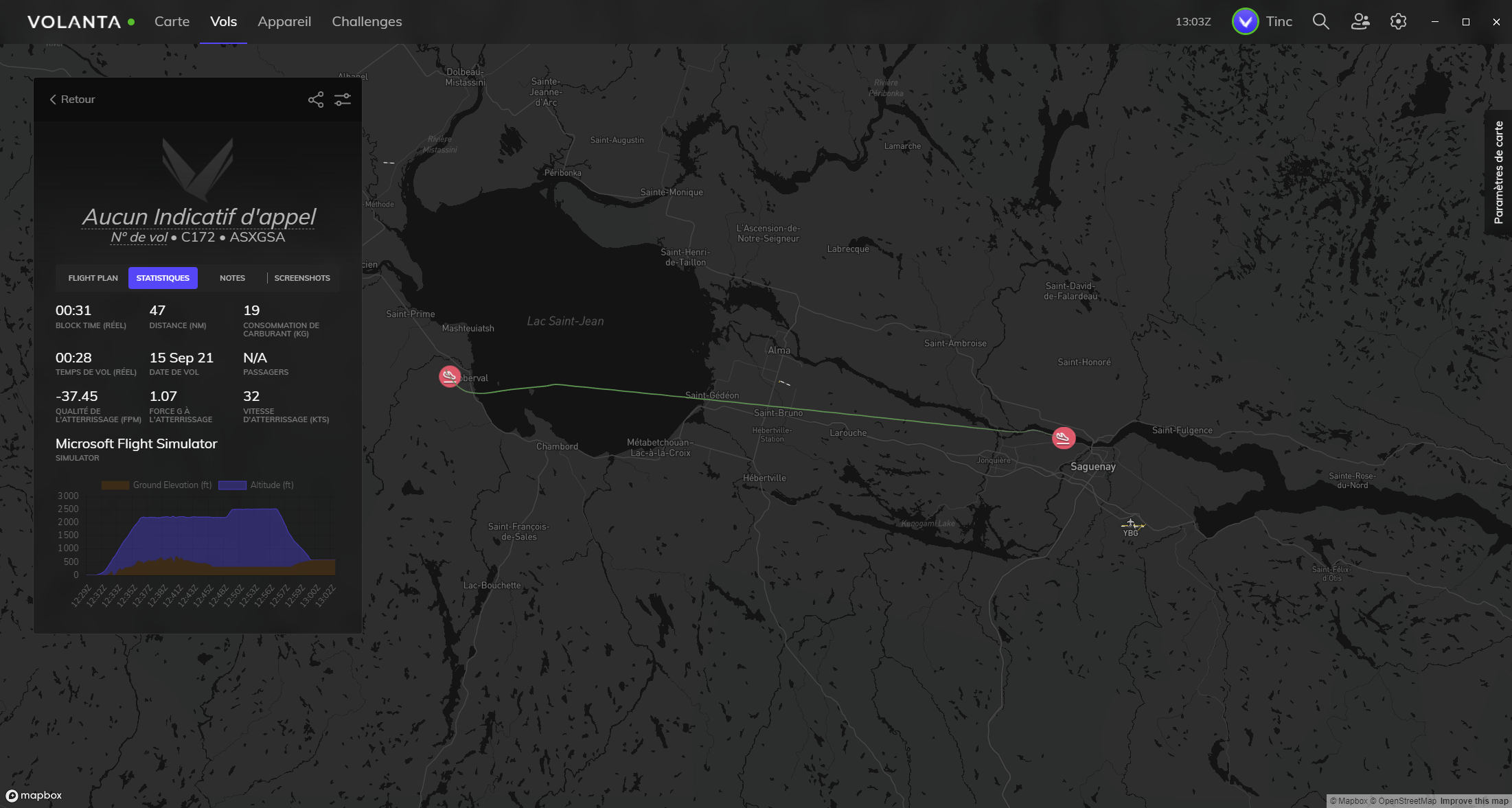Click the search magnifier icon
Screen dimensions: 1512x808
[x=1320, y=21]
